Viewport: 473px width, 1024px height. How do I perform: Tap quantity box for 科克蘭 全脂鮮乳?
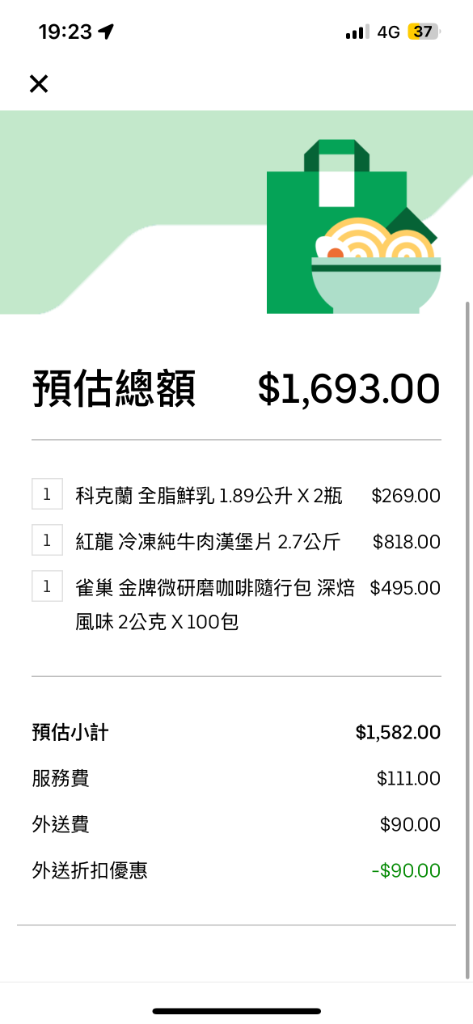(x=47, y=494)
